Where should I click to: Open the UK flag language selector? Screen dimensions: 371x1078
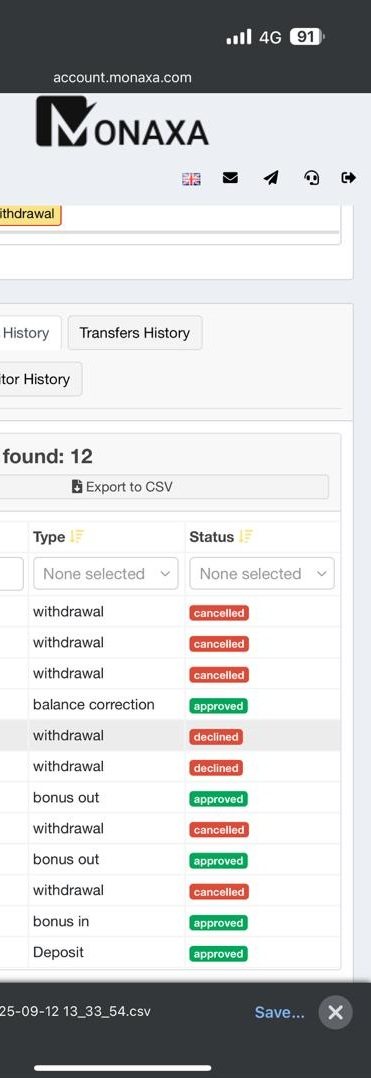[x=191, y=179]
